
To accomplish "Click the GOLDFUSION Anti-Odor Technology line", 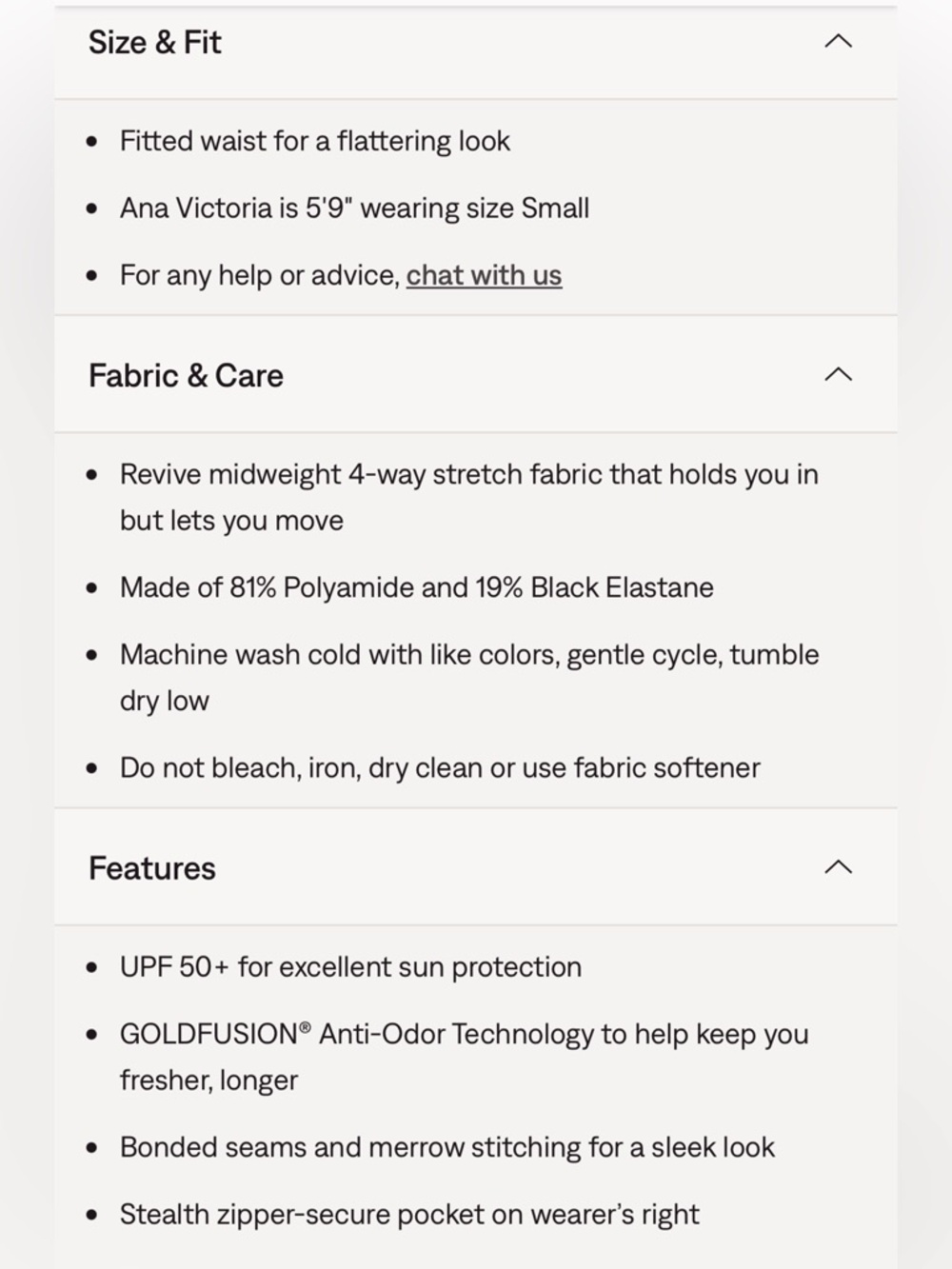I will 464,1035.
